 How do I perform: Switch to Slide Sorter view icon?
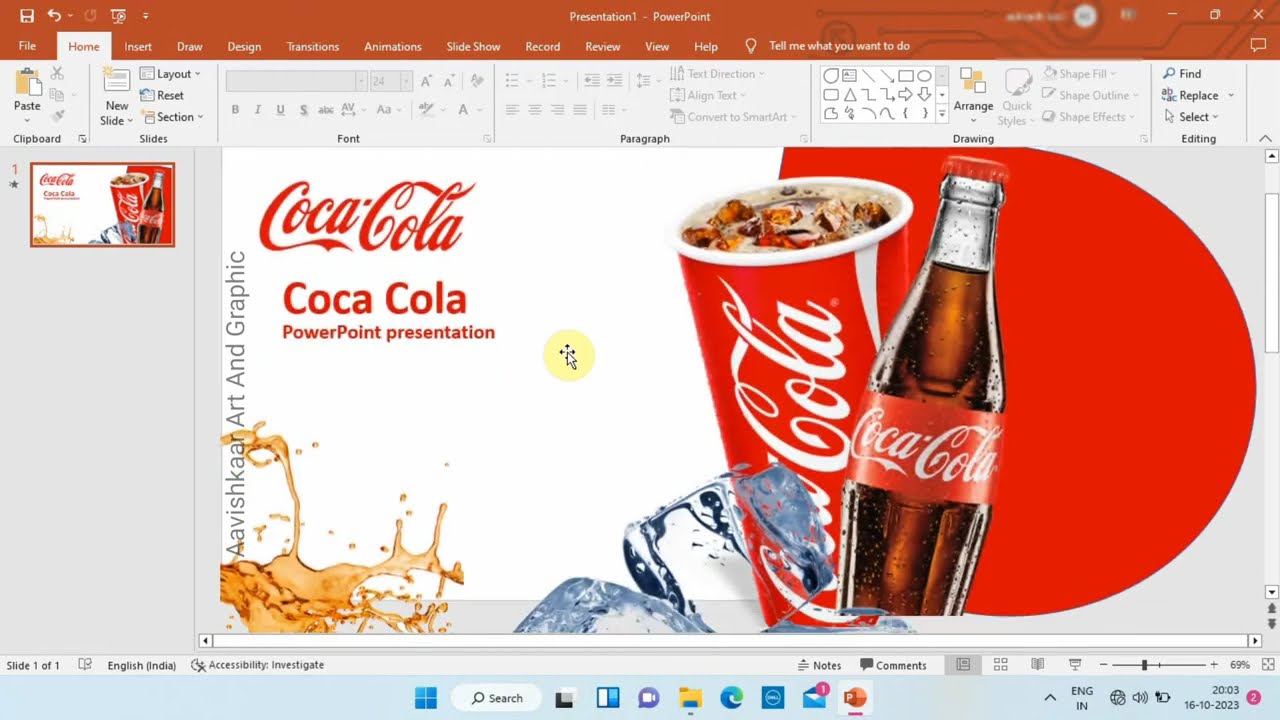1000,665
